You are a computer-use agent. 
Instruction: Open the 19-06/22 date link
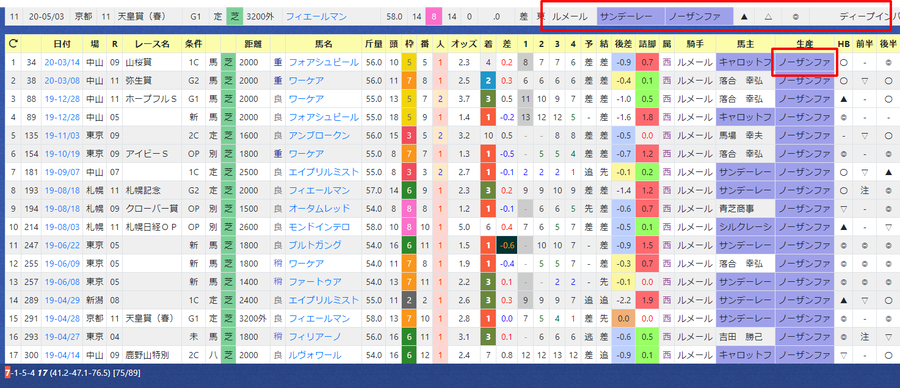(x=62, y=245)
